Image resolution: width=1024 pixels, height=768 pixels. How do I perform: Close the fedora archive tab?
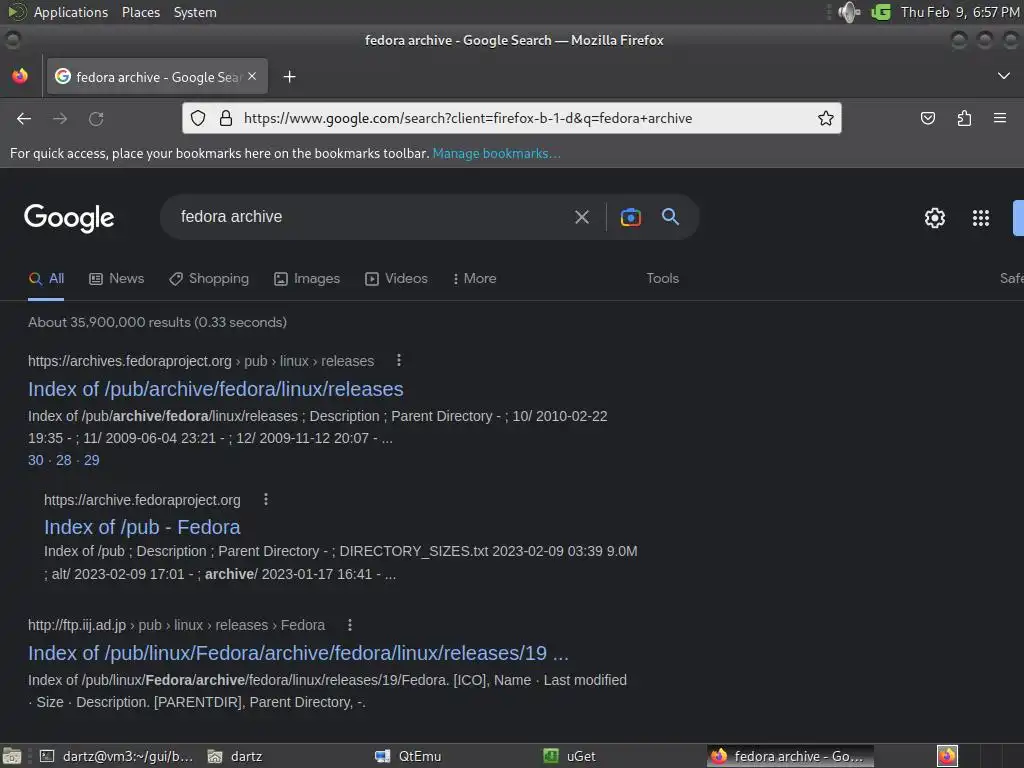252,76
